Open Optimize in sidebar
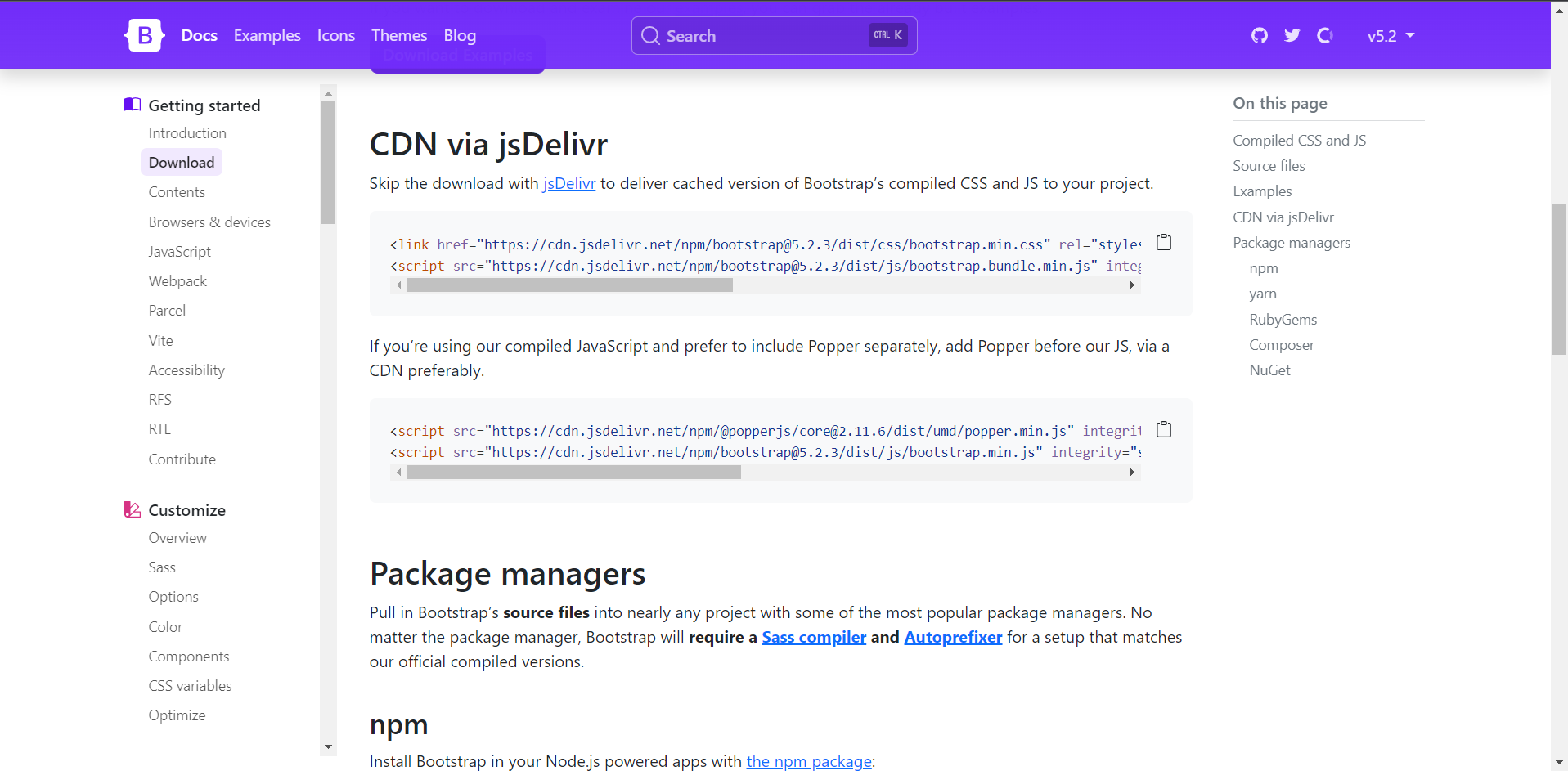This screenshot has width=1568, height=771. (x=177, y=715)
